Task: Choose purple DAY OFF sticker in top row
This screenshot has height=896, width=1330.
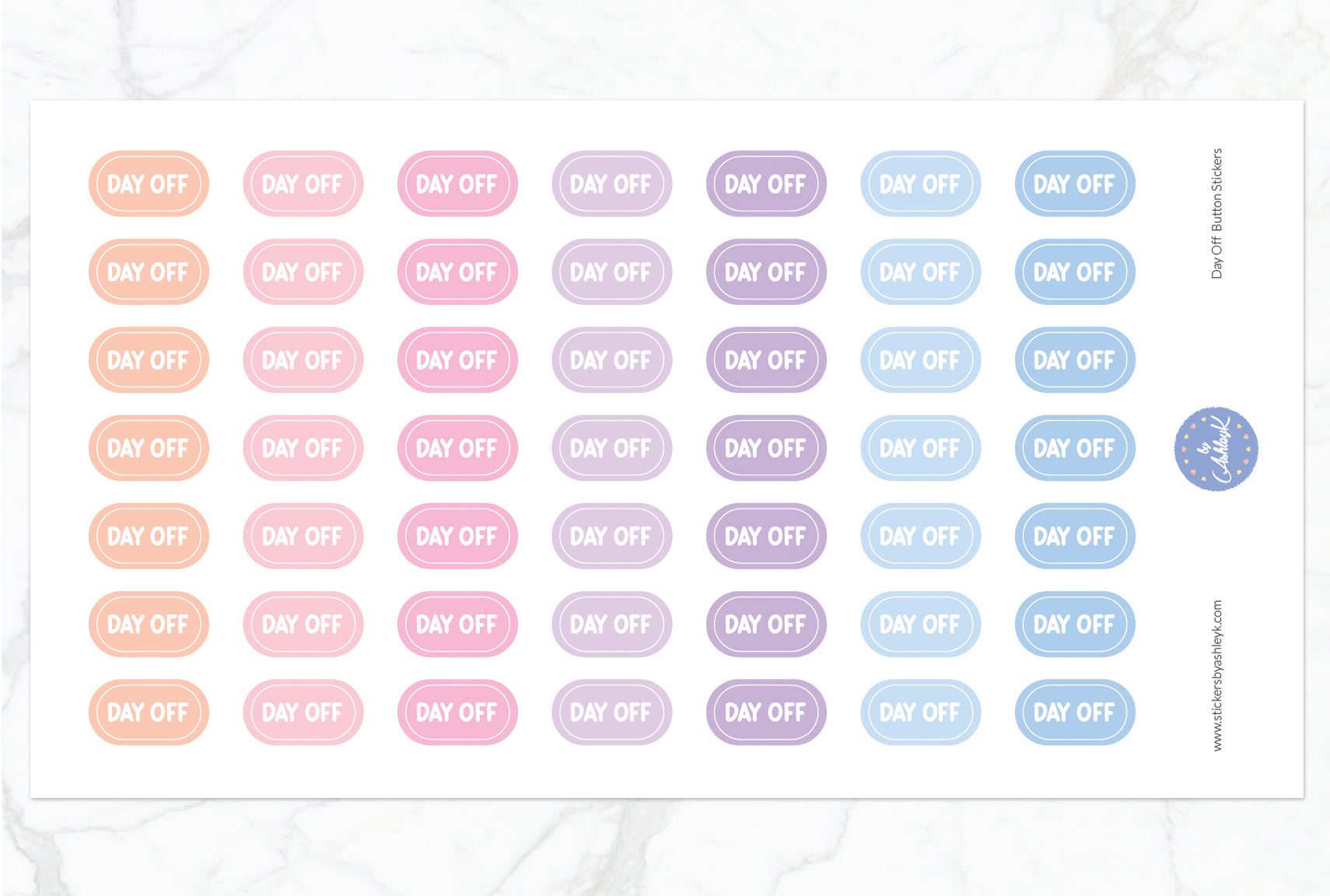Action: pyautogui.click(x=766, y=184)
